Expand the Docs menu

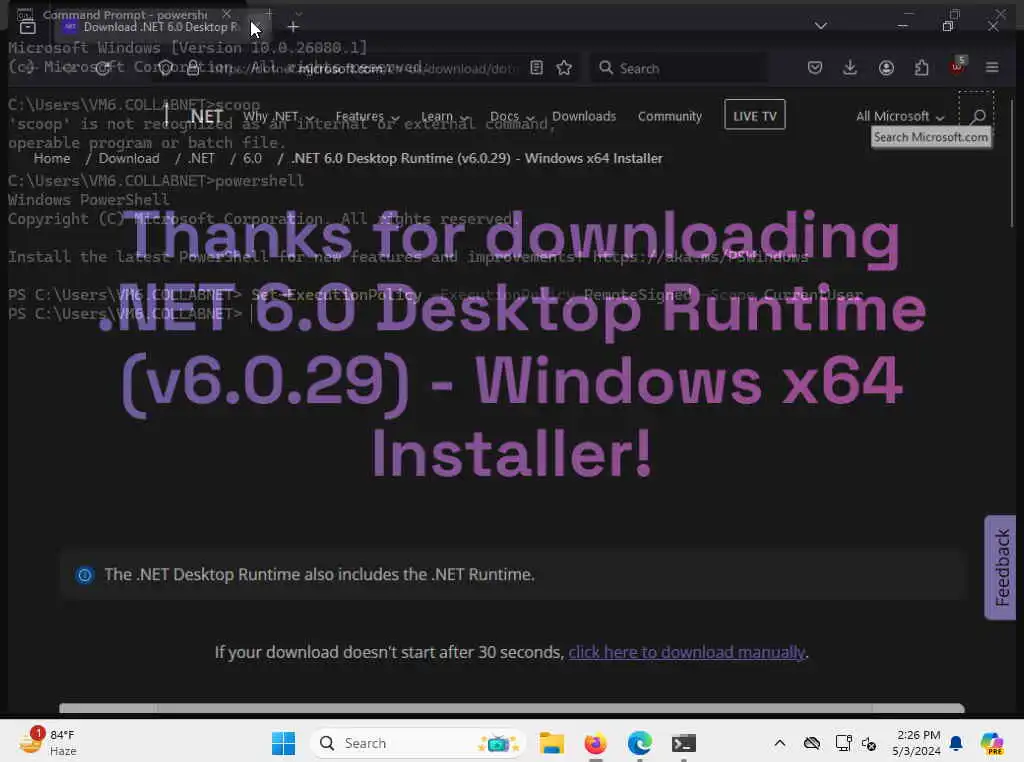[512, 116]
